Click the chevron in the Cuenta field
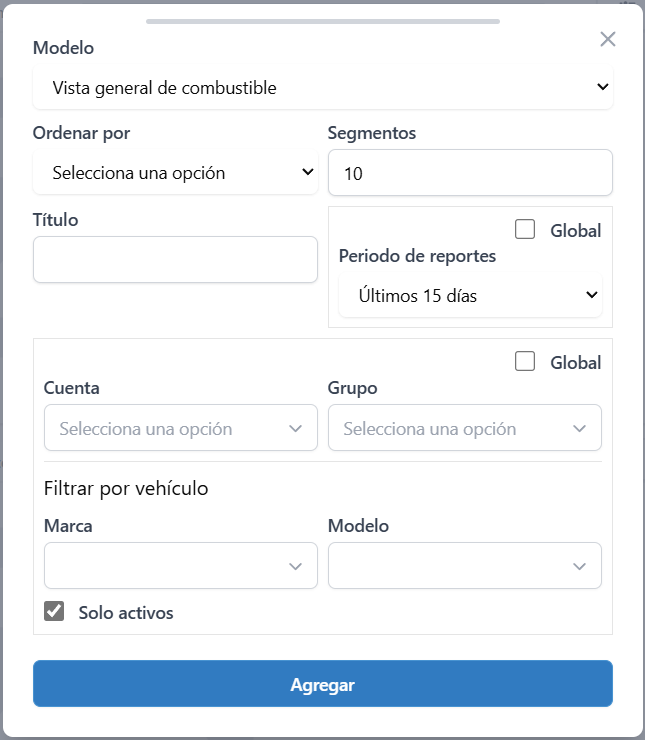Image resolution: width=645 pixels, height=740 pixels. 296,428
